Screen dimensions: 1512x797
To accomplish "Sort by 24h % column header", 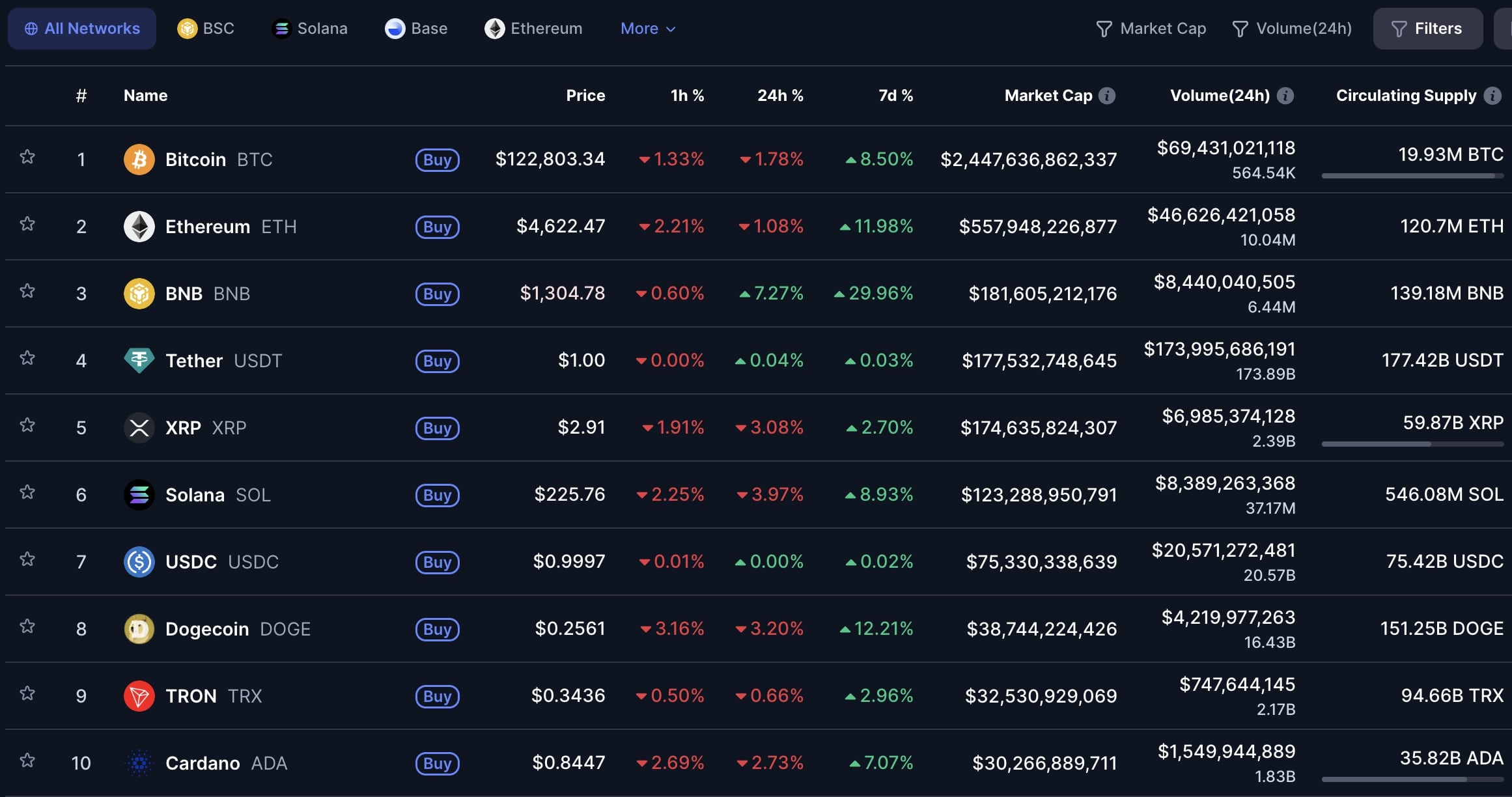I will click(x=780, y=96).
